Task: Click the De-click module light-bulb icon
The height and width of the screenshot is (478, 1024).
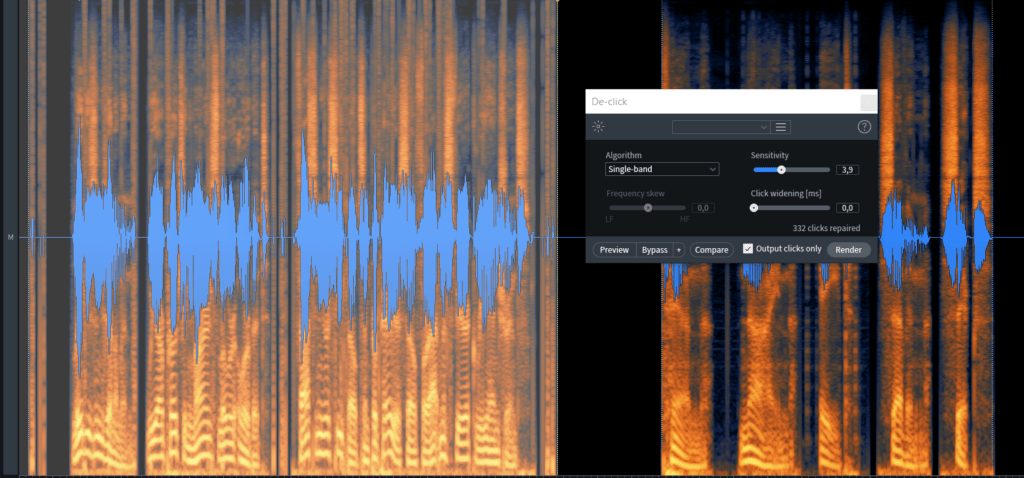Action: tap(598, 127)
